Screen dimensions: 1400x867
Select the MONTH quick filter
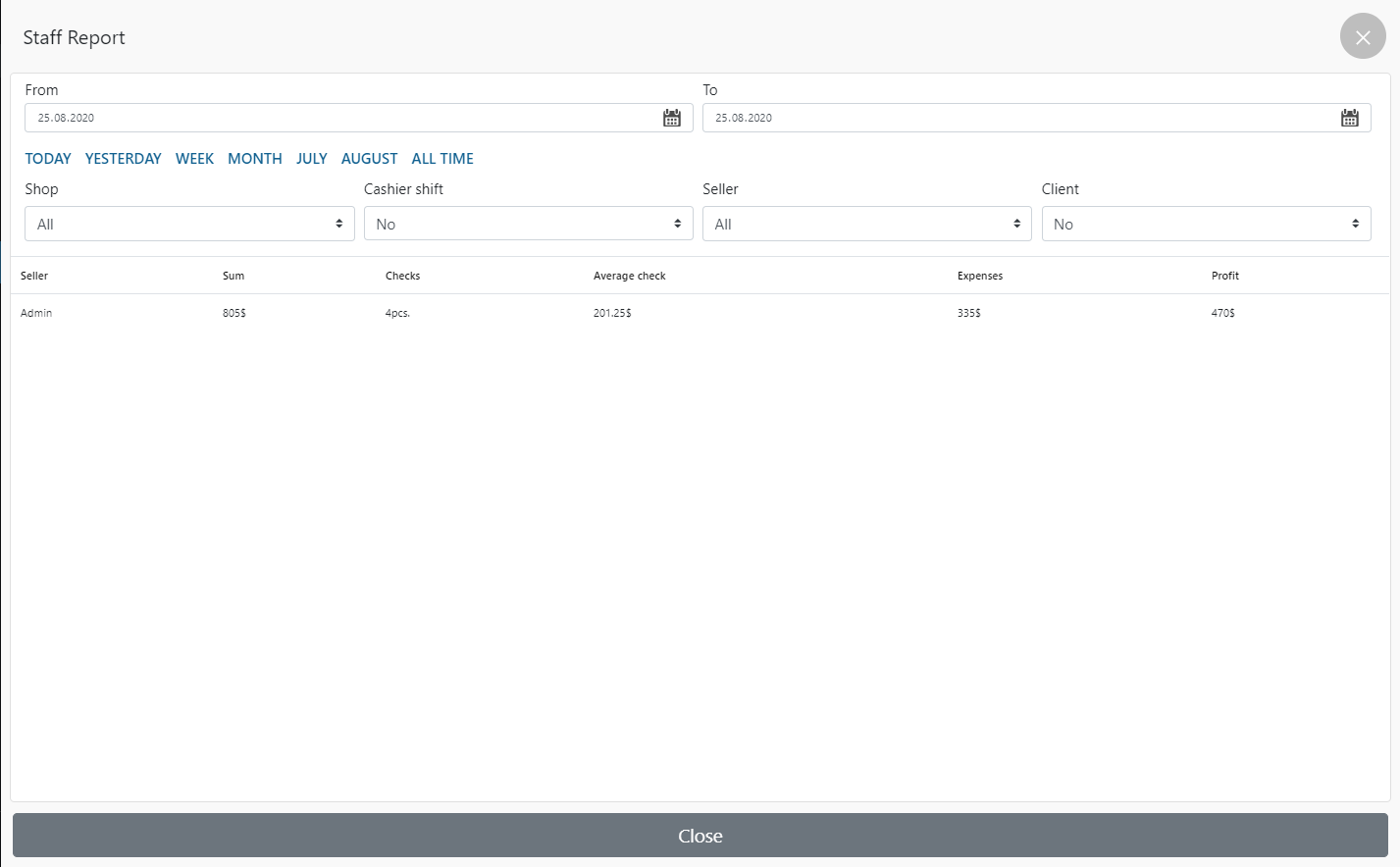(255, 159)
